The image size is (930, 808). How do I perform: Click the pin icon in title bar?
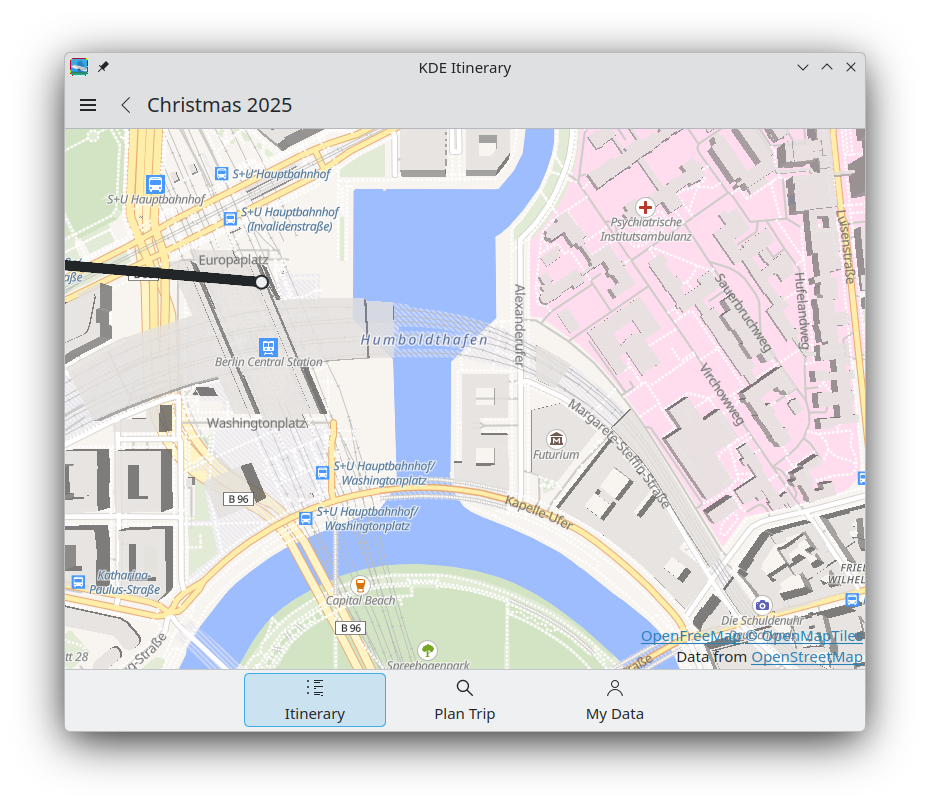point(103,67)
